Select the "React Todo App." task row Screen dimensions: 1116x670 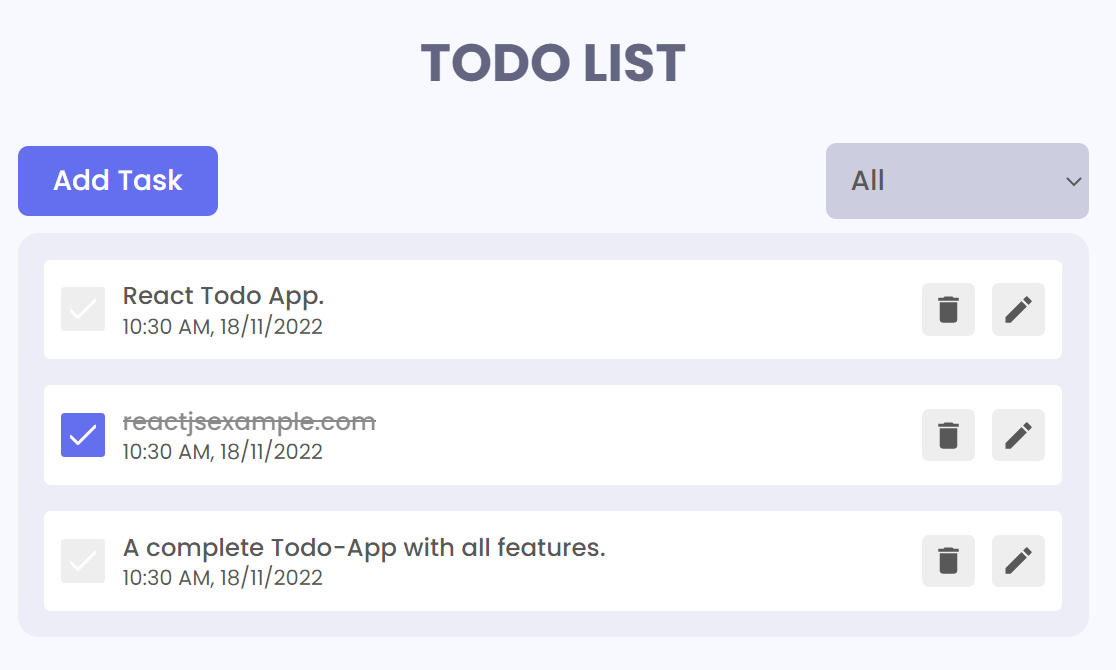click(552, 310)
